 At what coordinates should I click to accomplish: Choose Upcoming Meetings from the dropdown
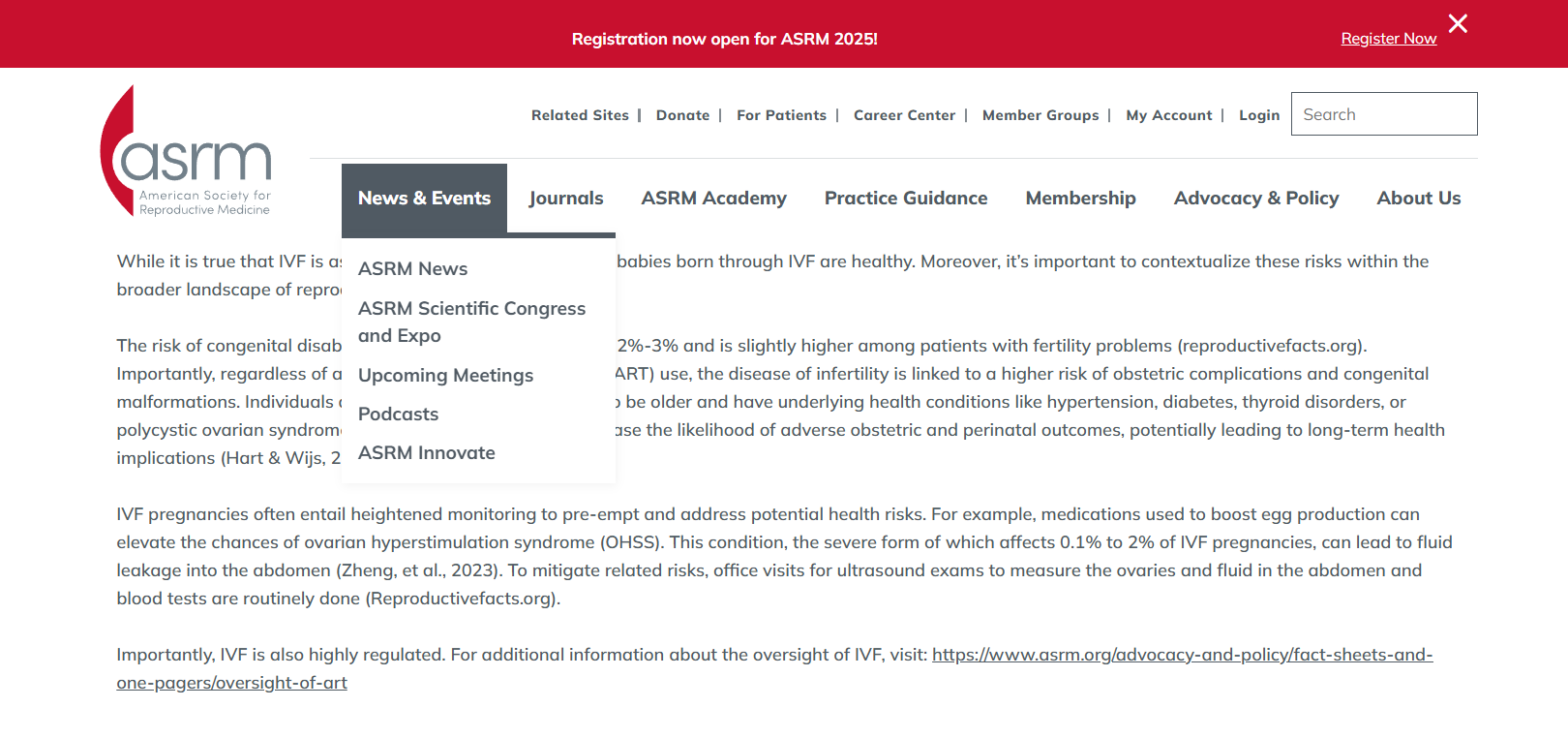tap(445, 376)
